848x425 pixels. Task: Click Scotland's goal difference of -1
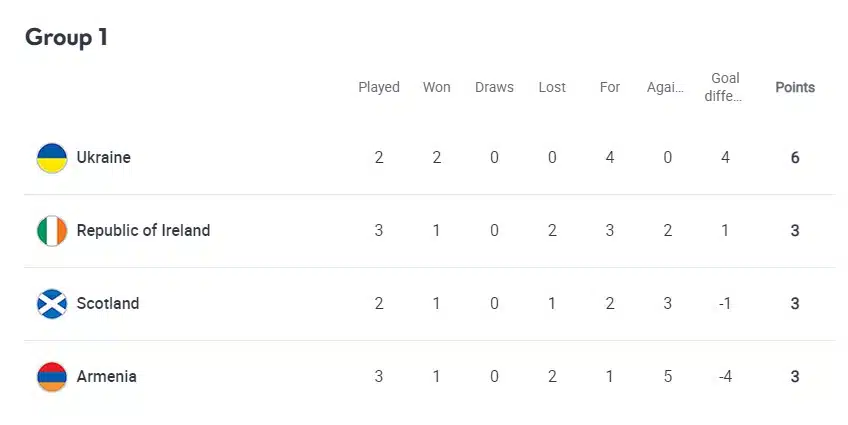tap(725, 304)
